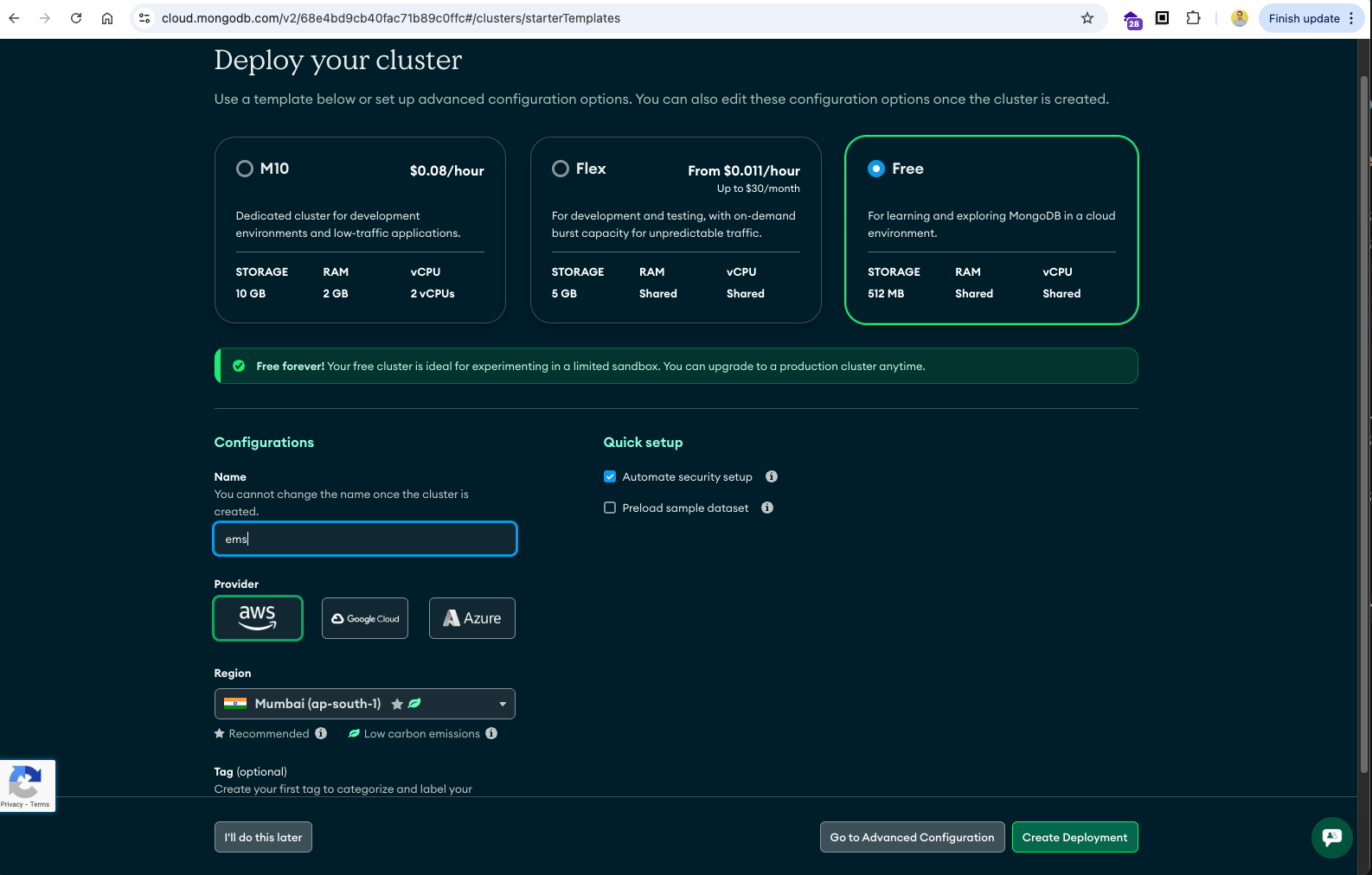Click the From $0.011/hour price text
This screenshot has width=1372, height=875.
click(x=744, y=170)
